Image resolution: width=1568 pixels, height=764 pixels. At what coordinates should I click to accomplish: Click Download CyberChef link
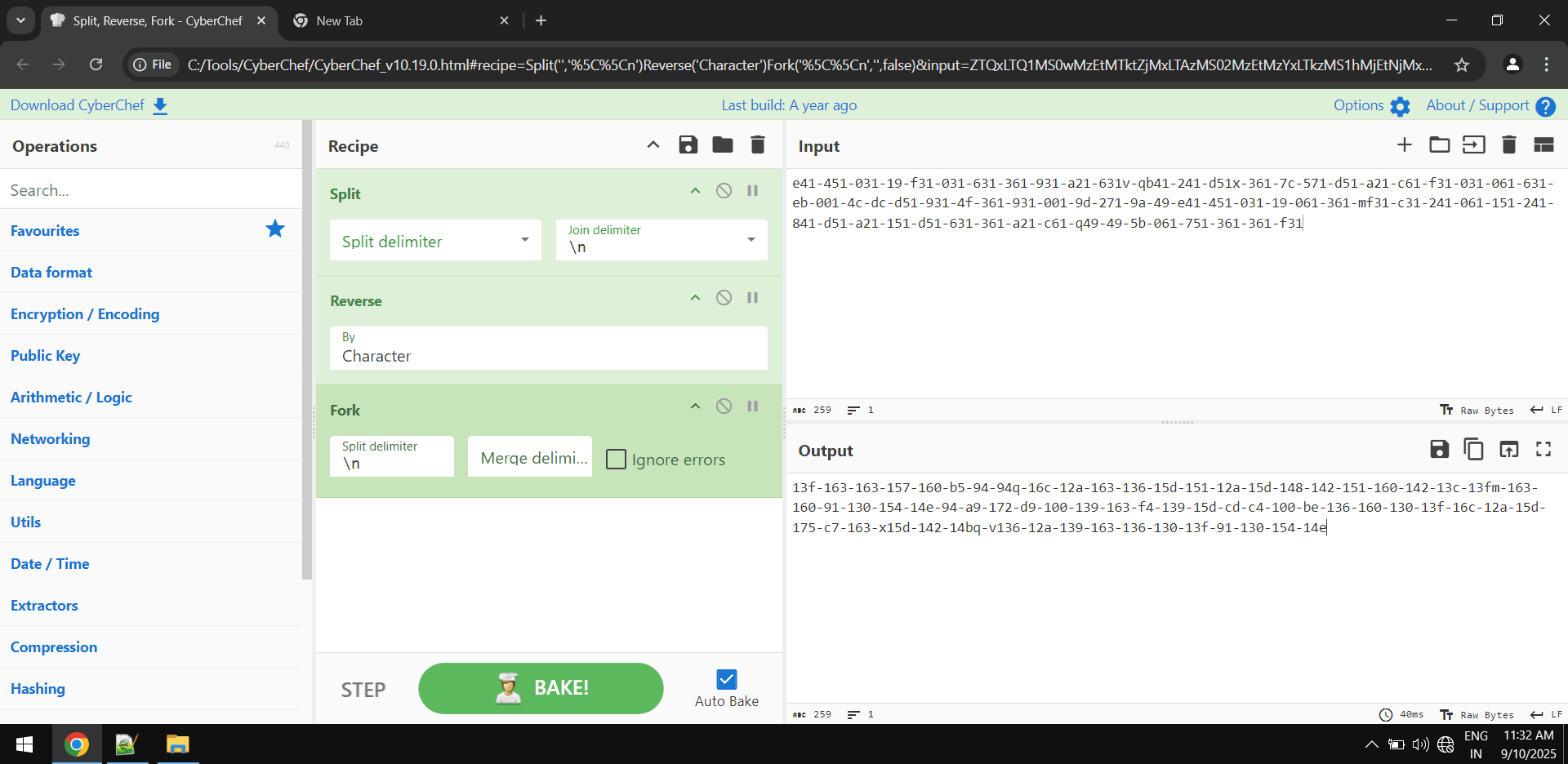[89, 105]
